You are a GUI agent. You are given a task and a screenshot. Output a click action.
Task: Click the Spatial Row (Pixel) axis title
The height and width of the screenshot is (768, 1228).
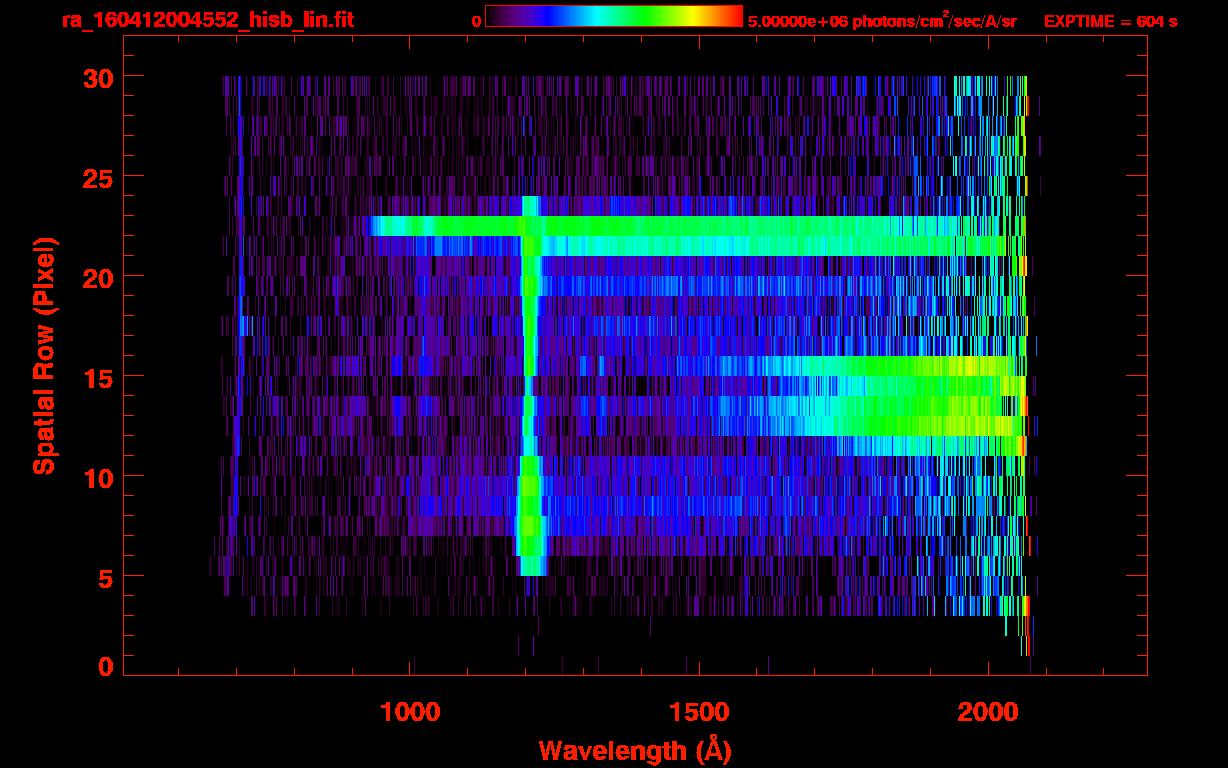point(44,355)
